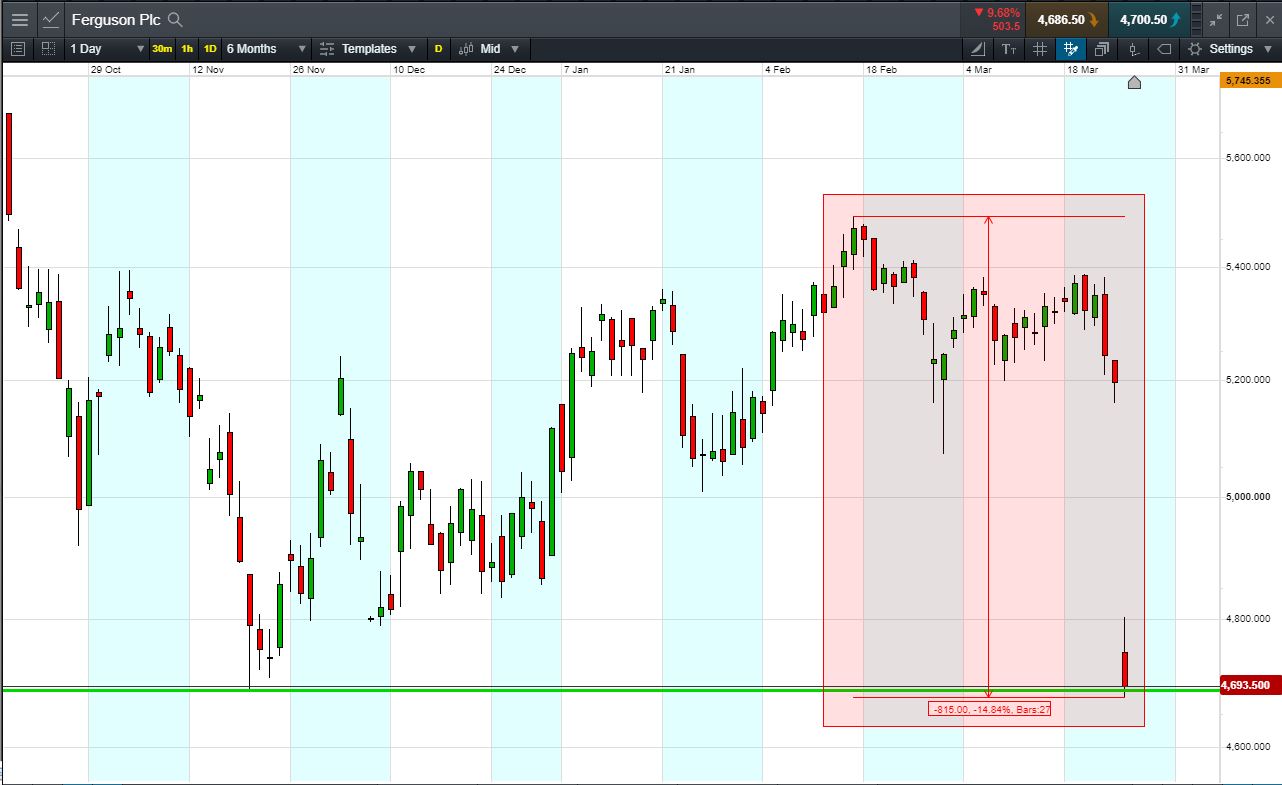Click the sell price 4,686.50

point(1067,19)
